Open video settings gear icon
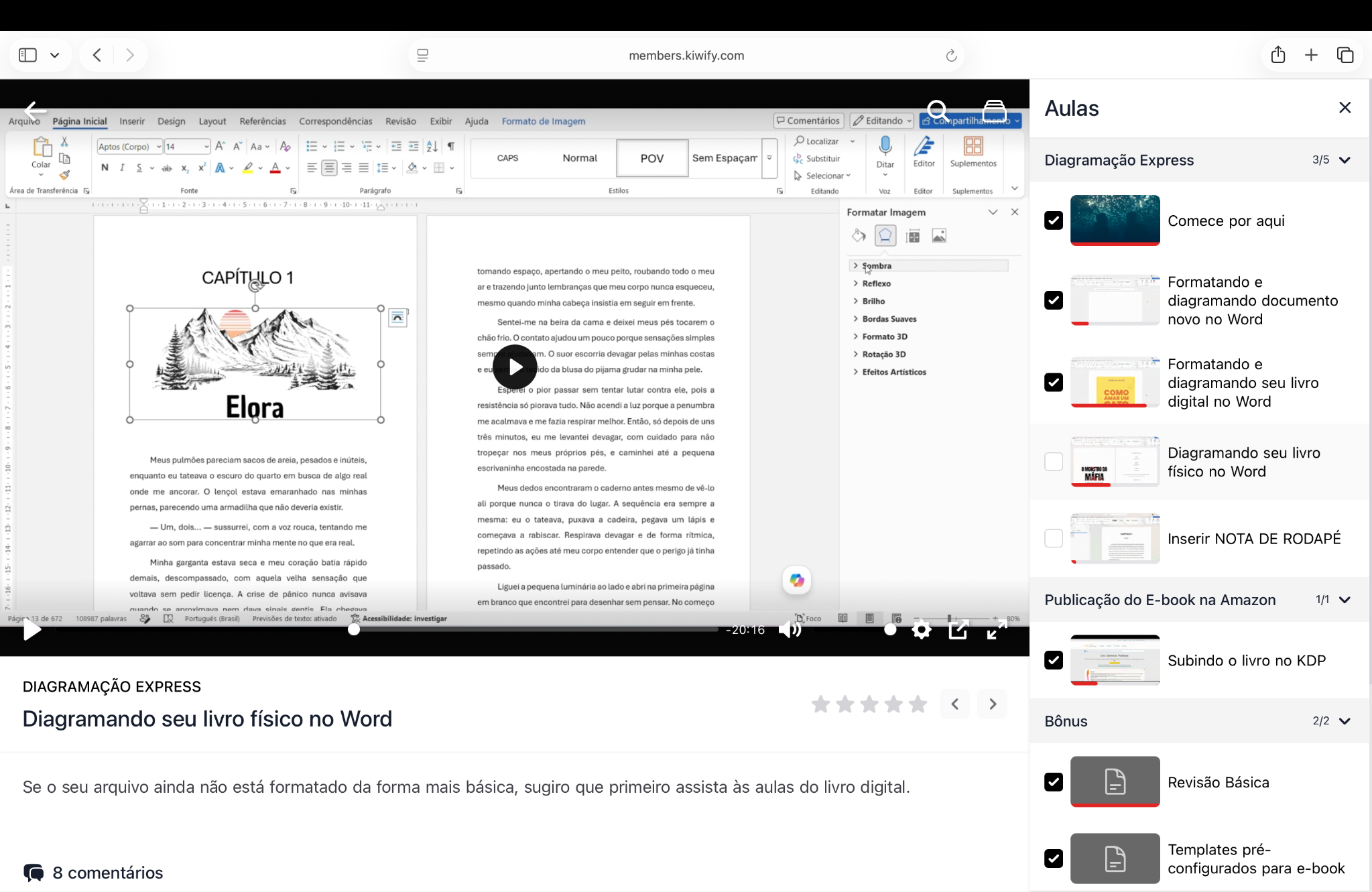Screen dimensions: 1372x892 click(x=922, y=629)
